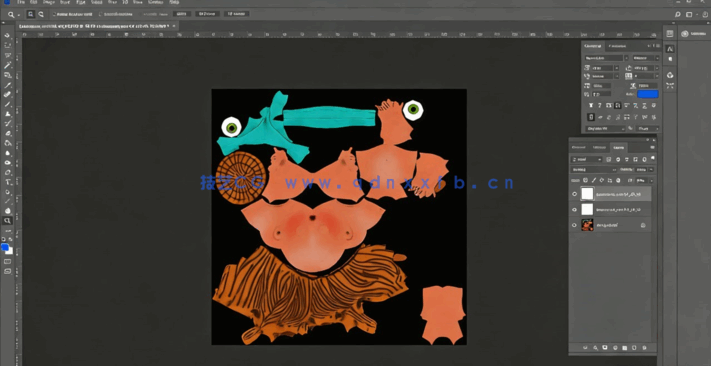Select the Brush tool
The image size is (711, 366).
pos(7,104)
